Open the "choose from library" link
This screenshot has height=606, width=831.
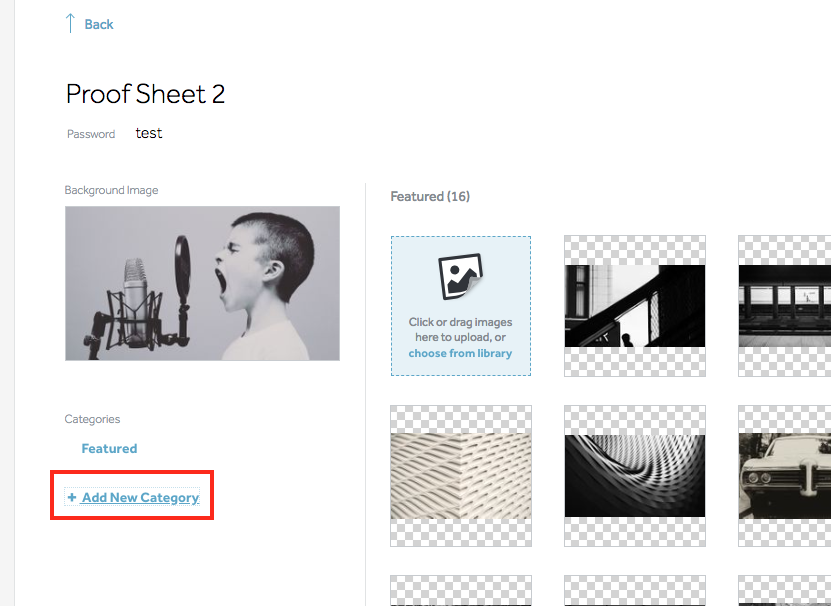click(460, 353)
